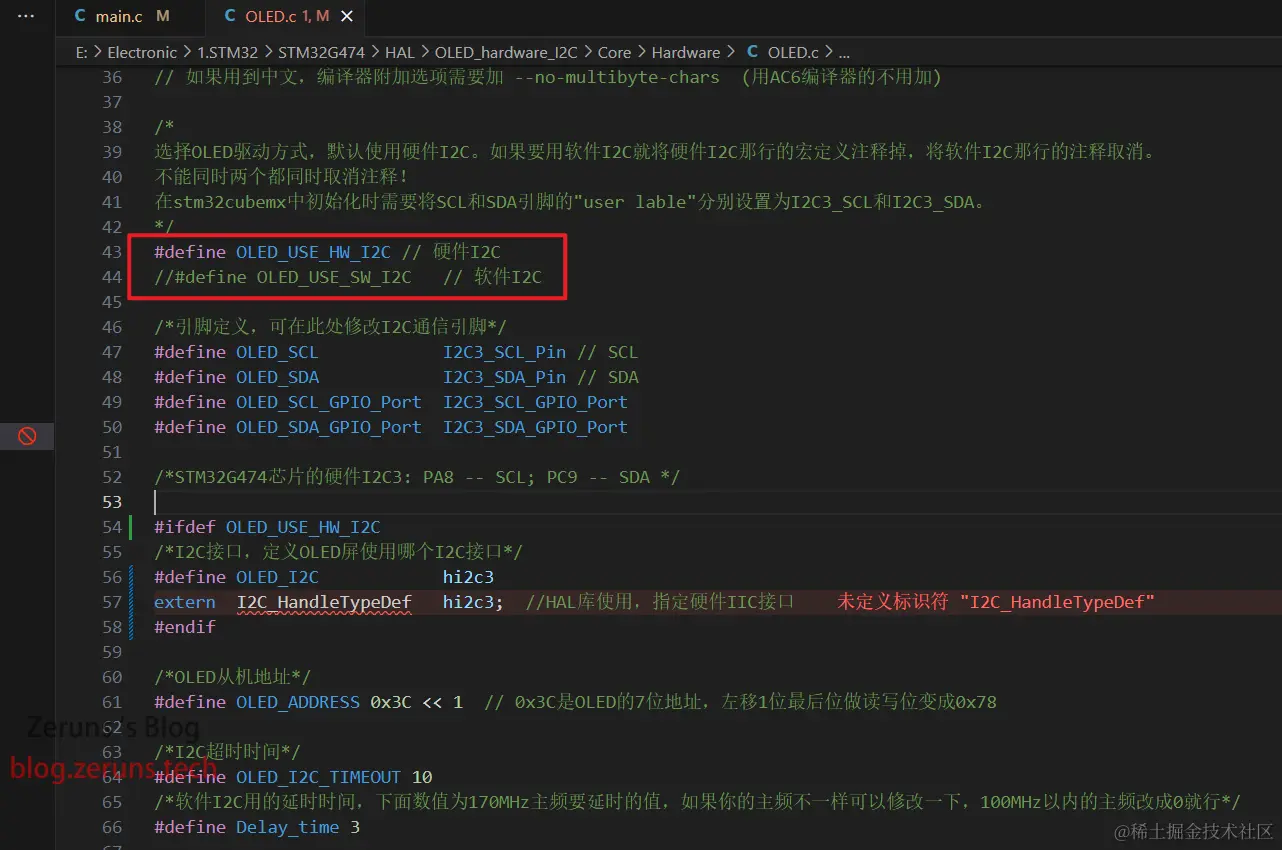Click I2C3_SDA_GPIO_Port on line 50
This screenshot has width=1282, height=850.
(535, 427)
